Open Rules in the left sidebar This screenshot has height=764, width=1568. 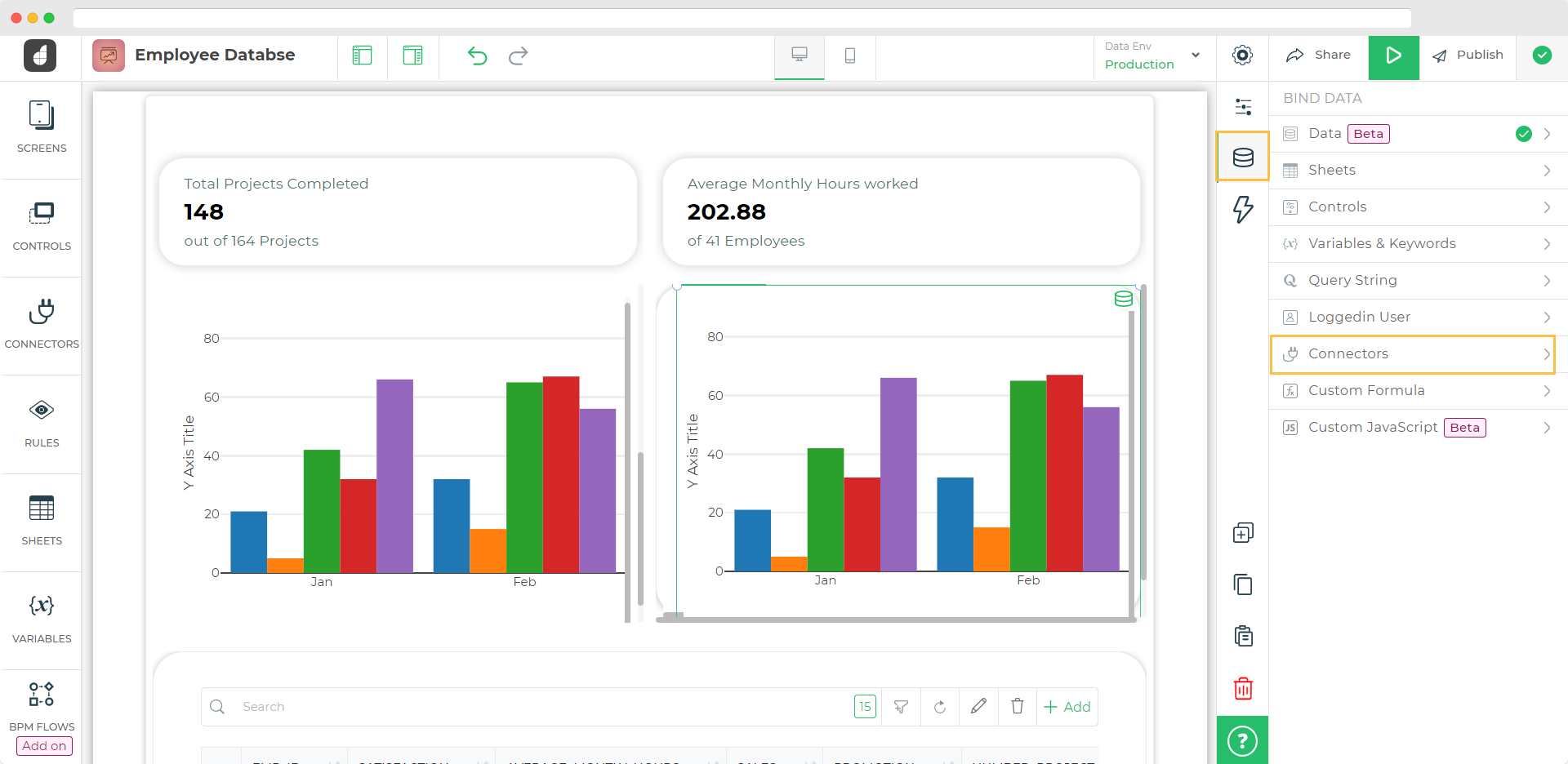click(42, 423)
